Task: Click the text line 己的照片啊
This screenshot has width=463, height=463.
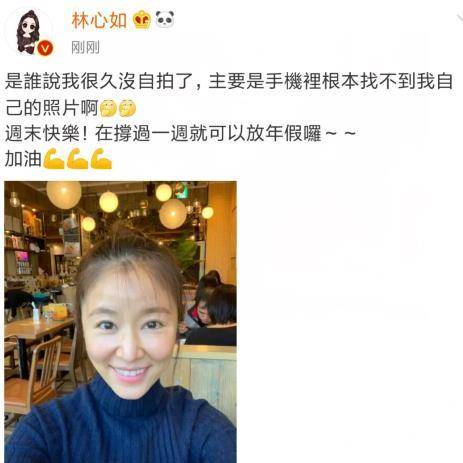Action: (52, 108)
